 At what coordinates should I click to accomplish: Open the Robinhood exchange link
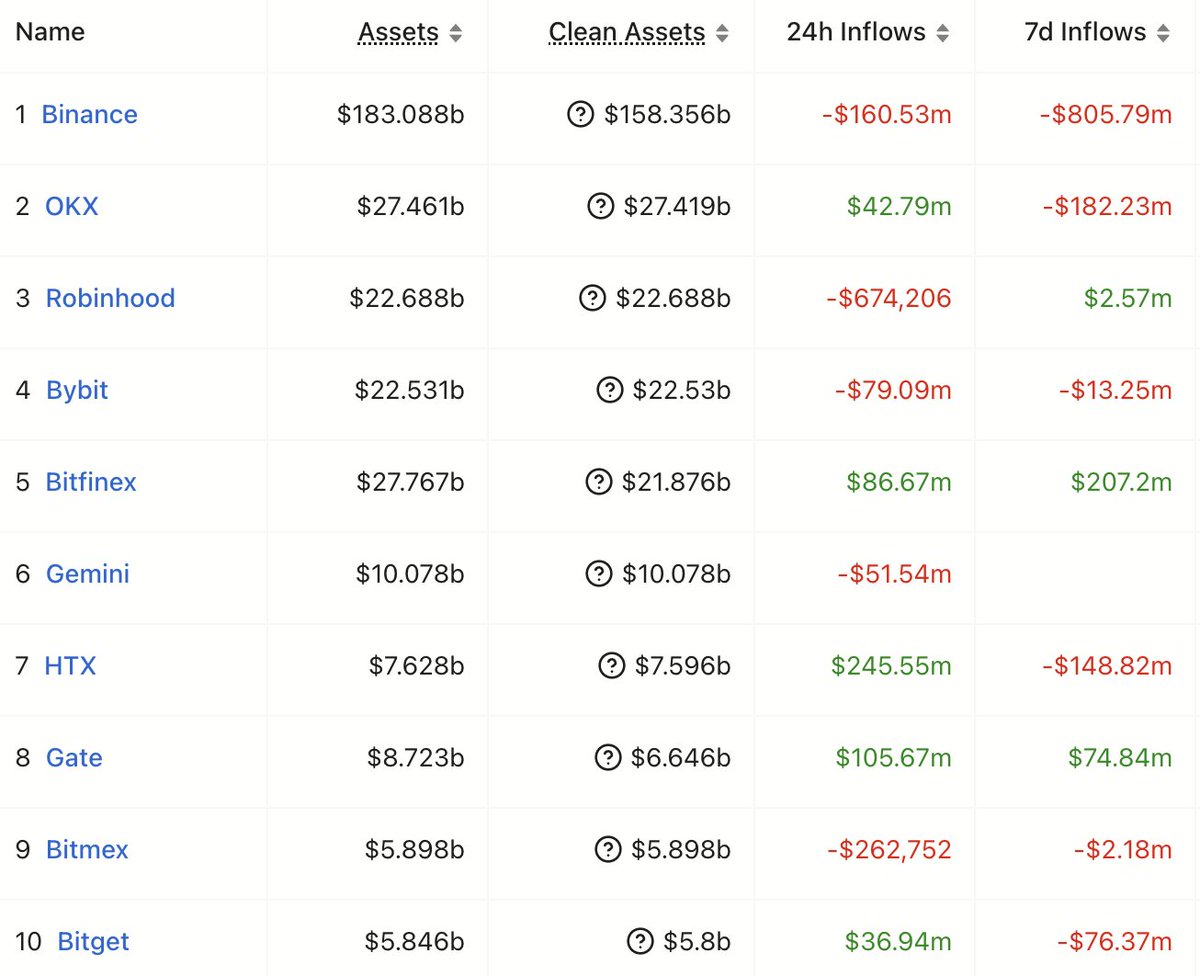(110, 298)
